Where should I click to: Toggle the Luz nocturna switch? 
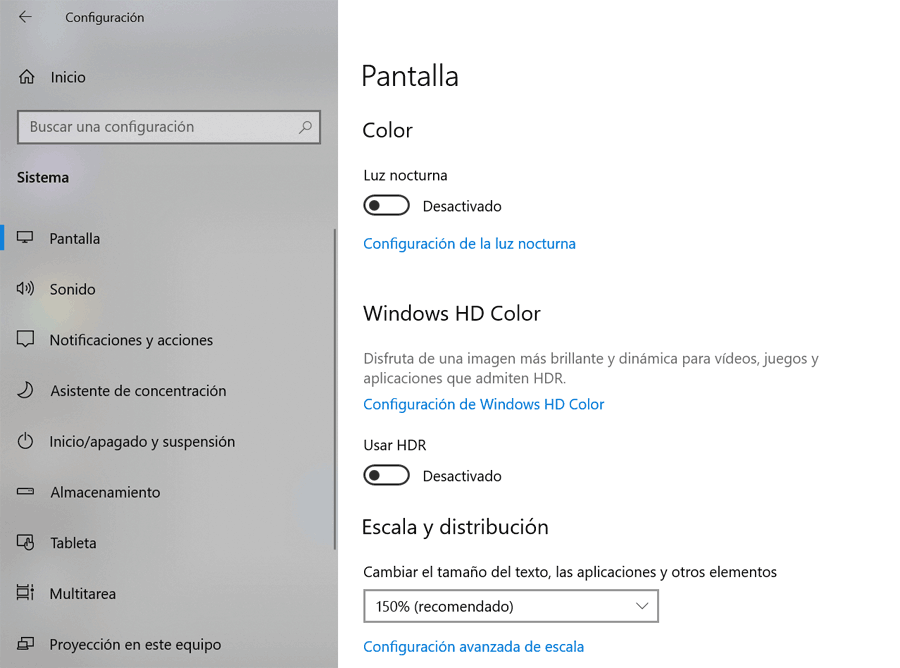[x=386, y=205]
